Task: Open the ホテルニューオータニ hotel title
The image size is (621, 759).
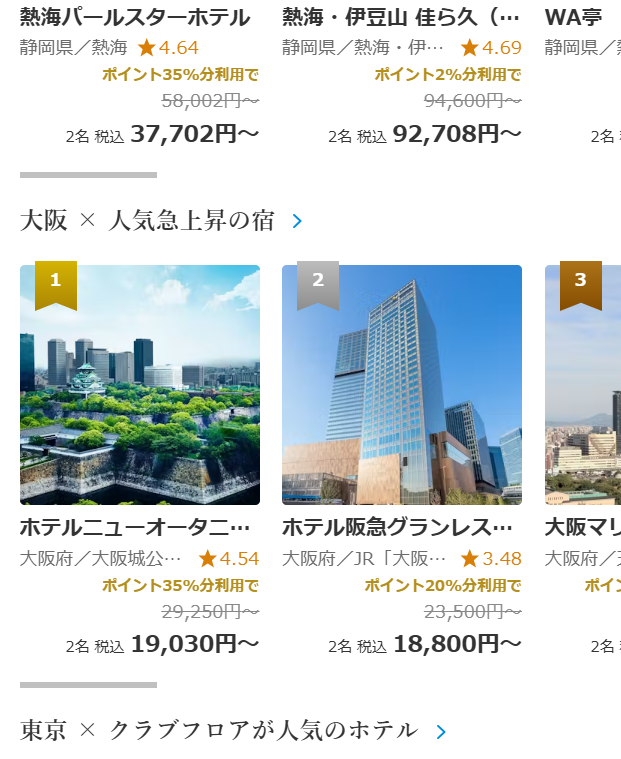Action: coord(135,528)
